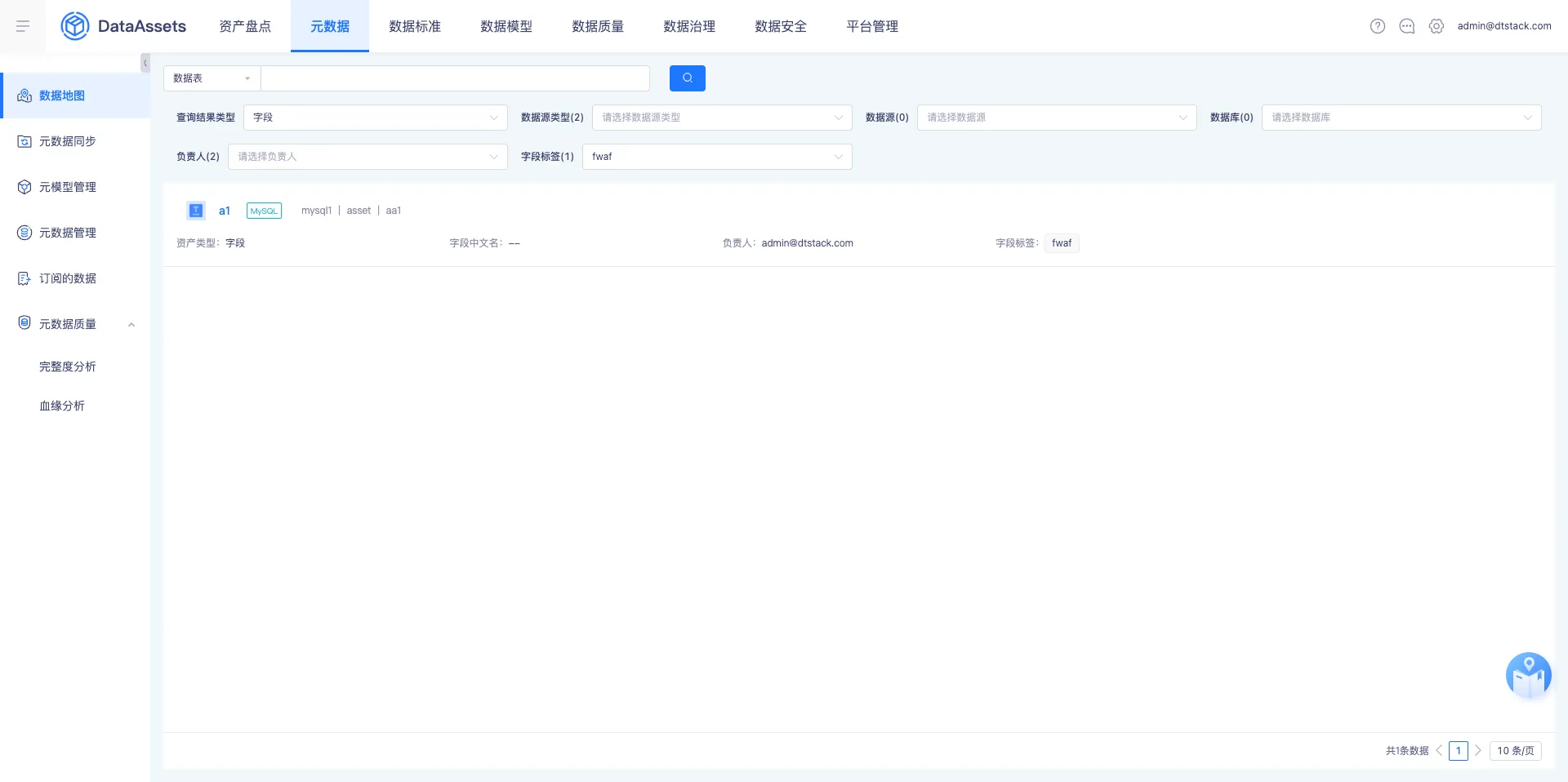Click the 共1条数据 total count text
1568x782 pixels.
[1407, 751]
